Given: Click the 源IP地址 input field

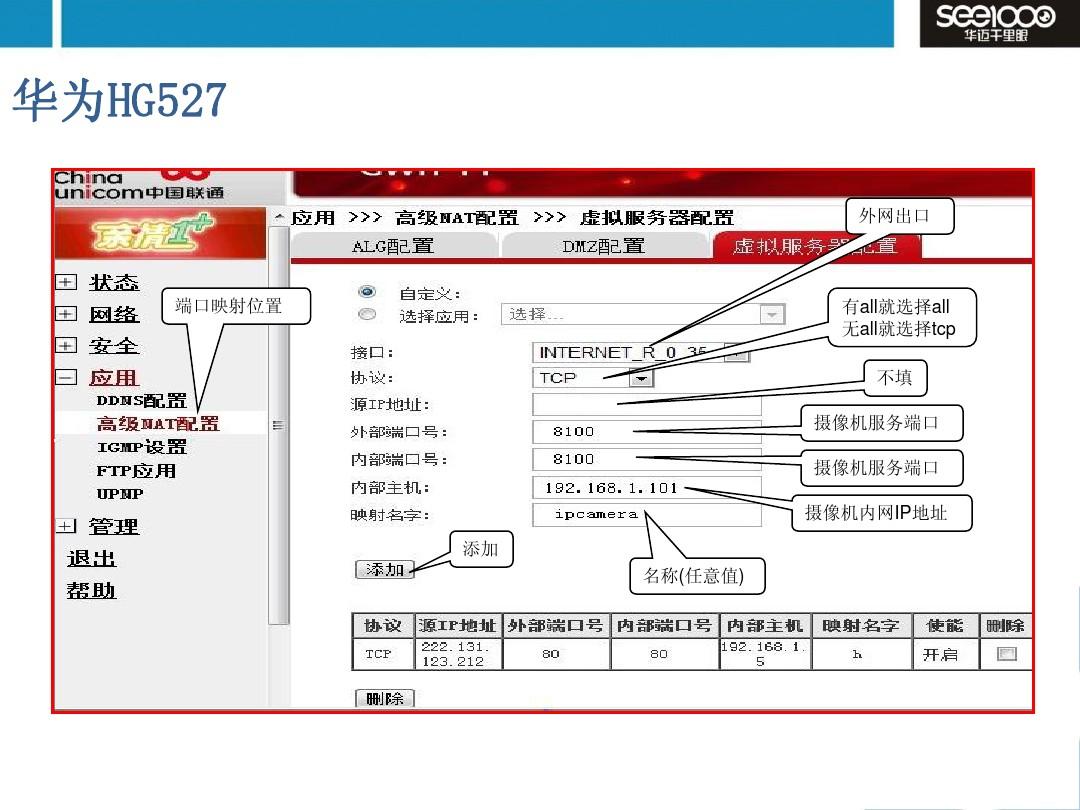Looking at the screenshot, I should (x=647, y=405).
